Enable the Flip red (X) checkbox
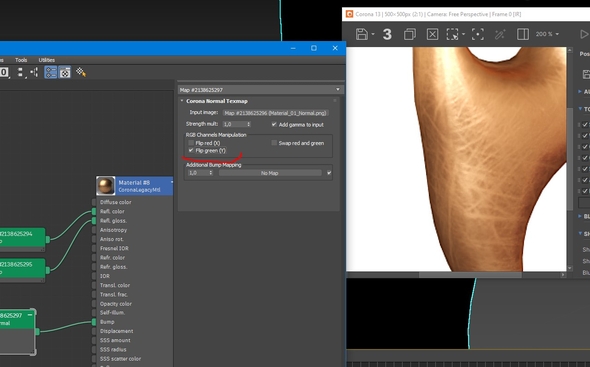Screen dimensions: 590x367 (191, 143)
